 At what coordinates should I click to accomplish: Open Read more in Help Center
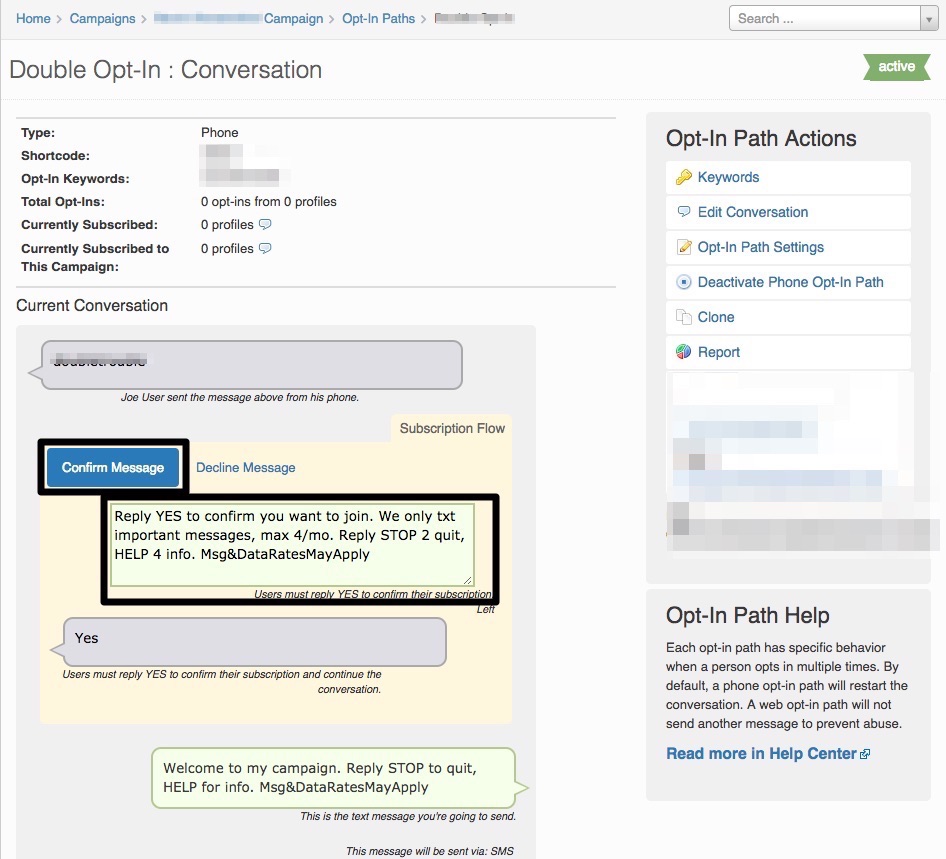pos(761,753)
